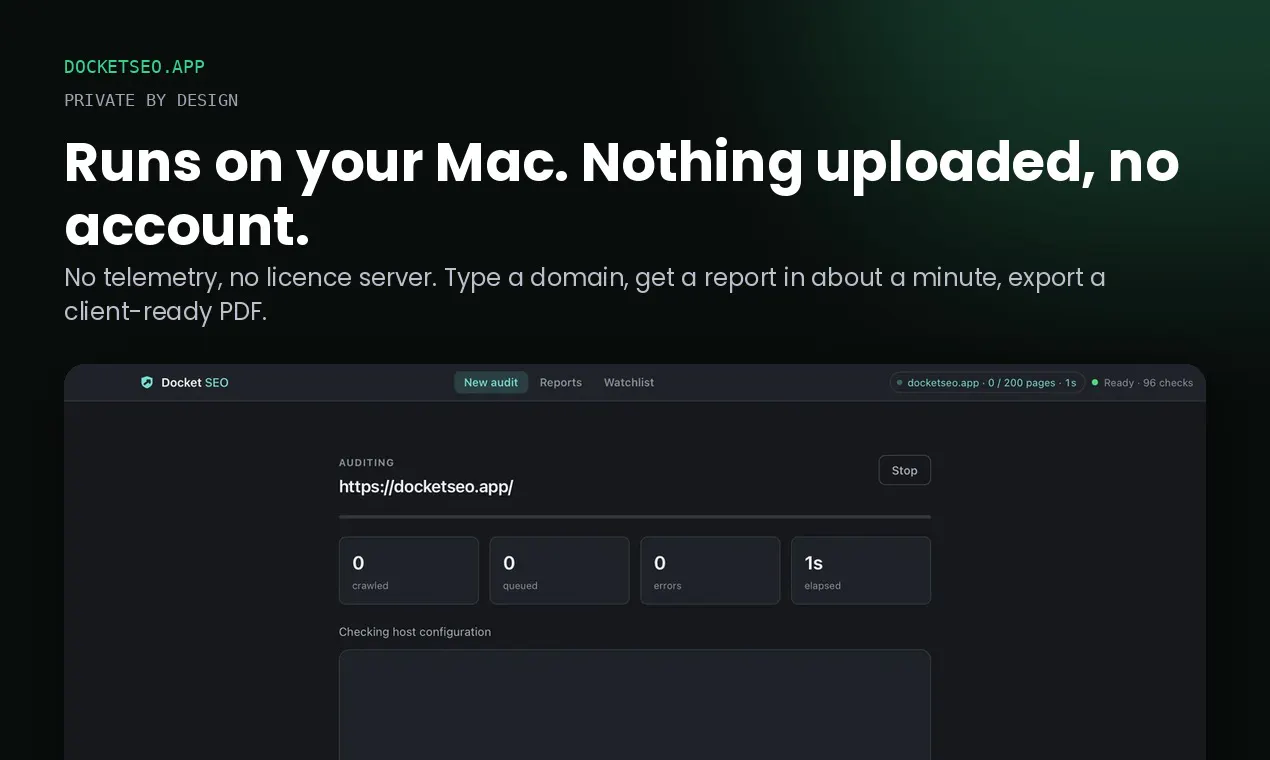Click the Runs on your Mac headline
The width and height of the screenshot is (1270, 760).
tap(622, 194)
